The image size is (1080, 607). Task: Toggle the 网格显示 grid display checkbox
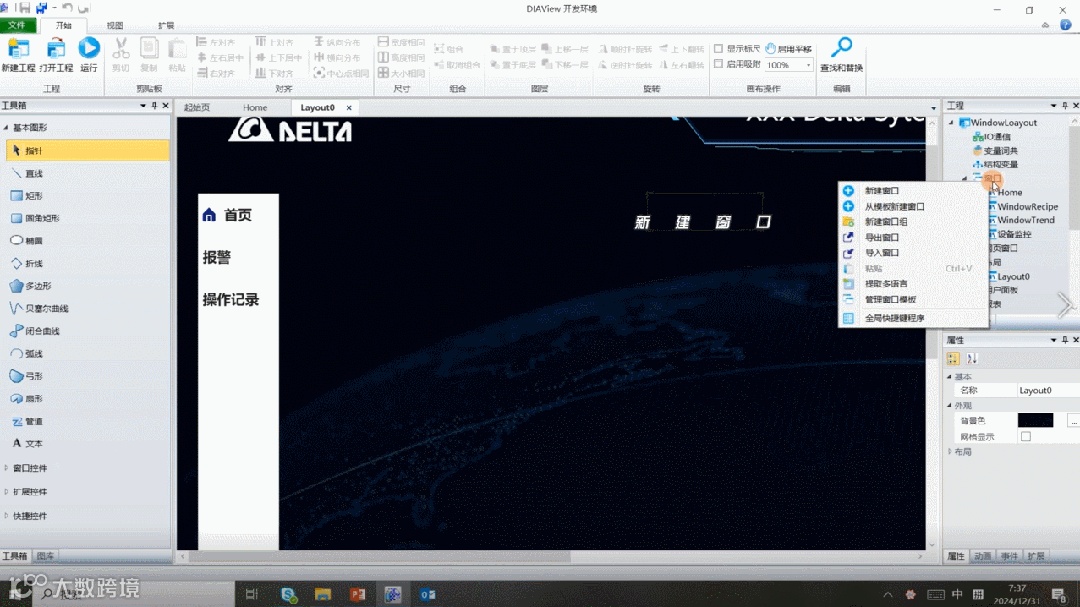point(1026,436)
